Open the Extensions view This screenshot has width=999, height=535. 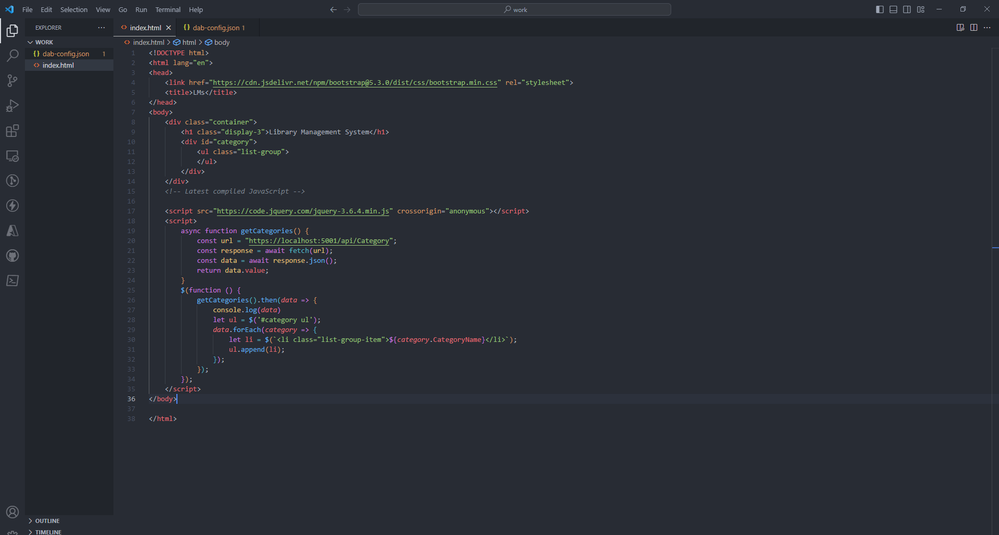[12, 131]
